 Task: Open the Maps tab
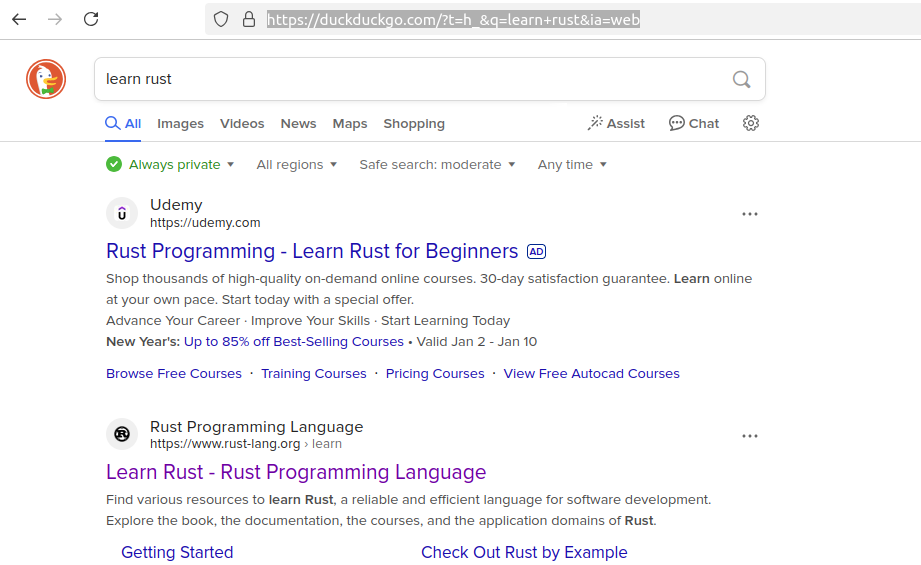click(x=350, y=123)
